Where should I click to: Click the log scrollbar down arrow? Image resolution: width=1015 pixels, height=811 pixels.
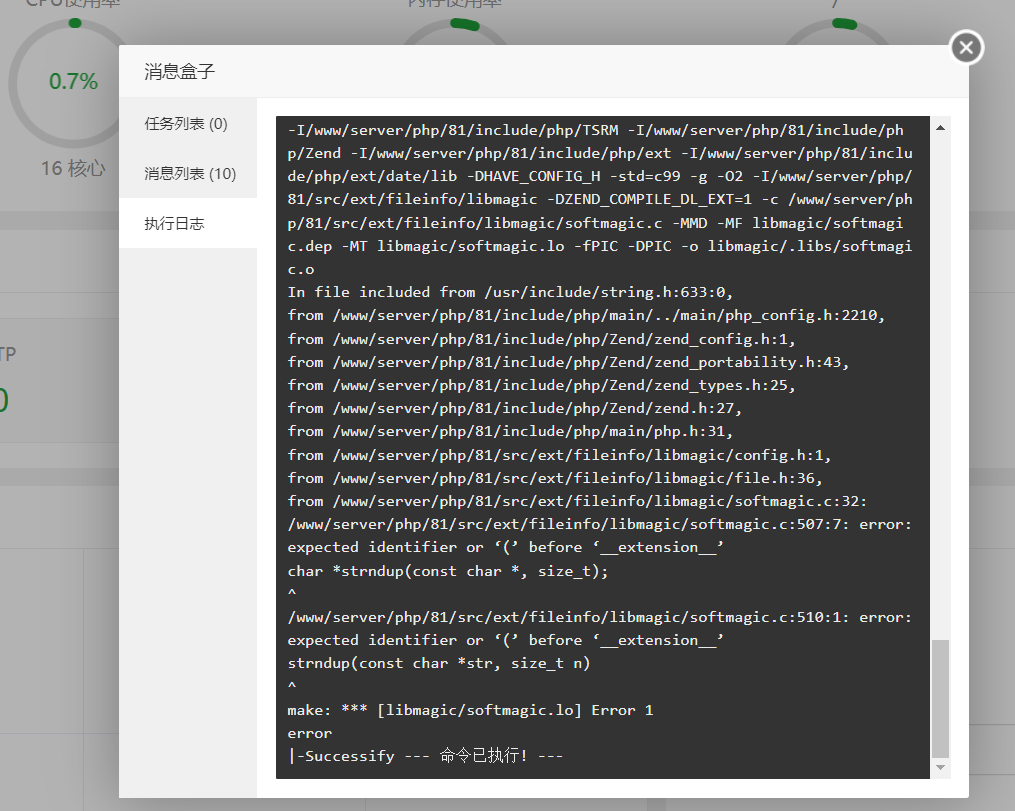[x=941, y=768]
